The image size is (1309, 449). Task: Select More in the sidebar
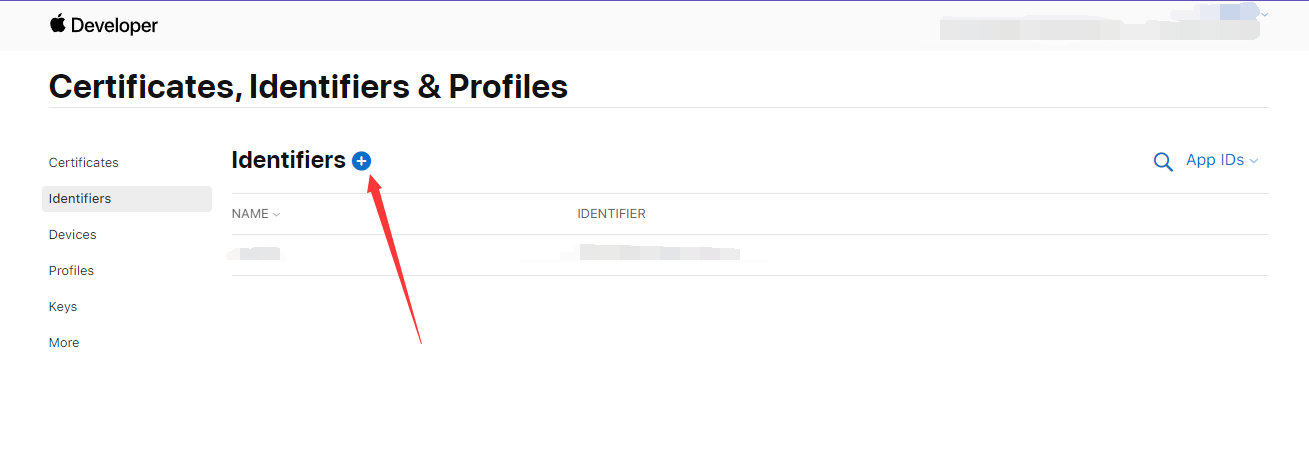[64, 343]
